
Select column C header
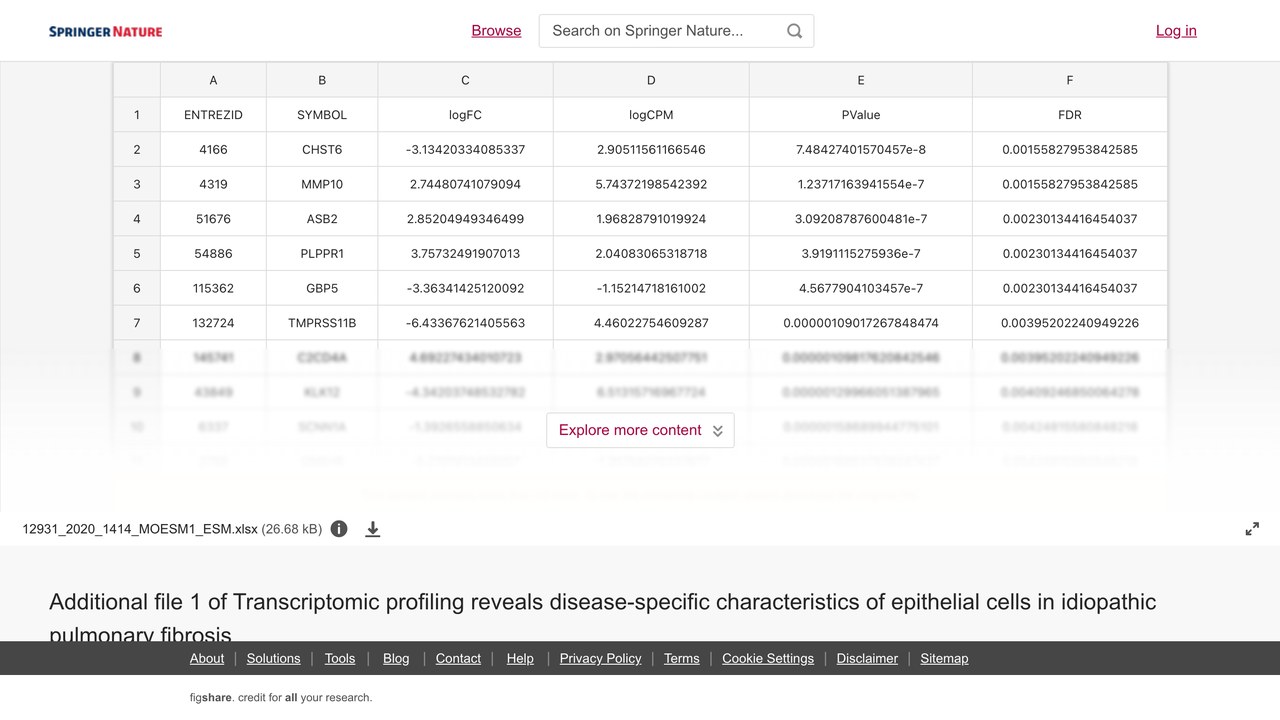coord(465,80)
